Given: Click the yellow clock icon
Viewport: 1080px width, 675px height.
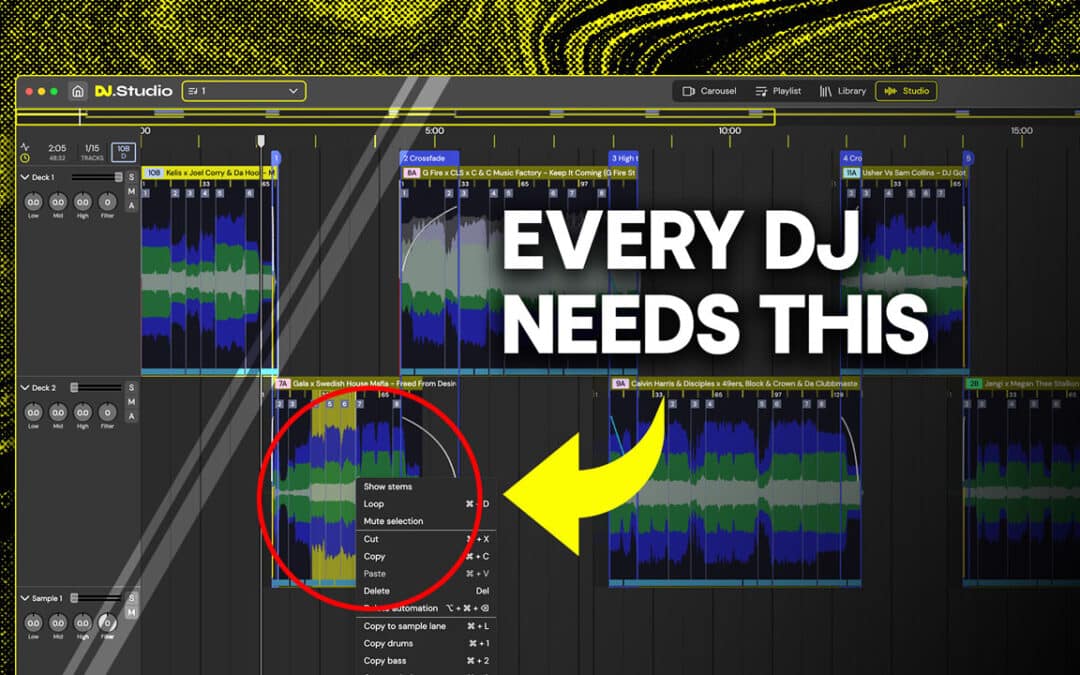Looking at the screenshot, I should point(25,158).
